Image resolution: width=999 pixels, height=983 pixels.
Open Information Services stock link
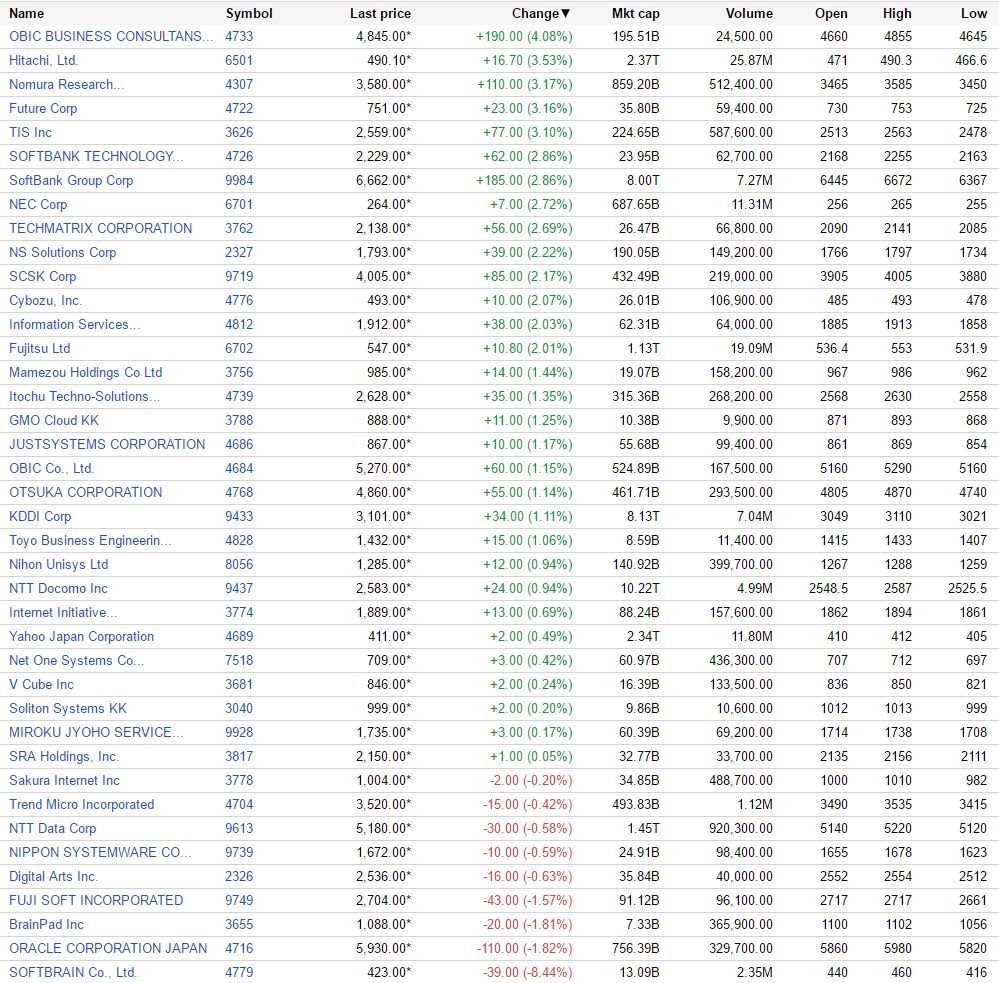(x=74, y=324)
